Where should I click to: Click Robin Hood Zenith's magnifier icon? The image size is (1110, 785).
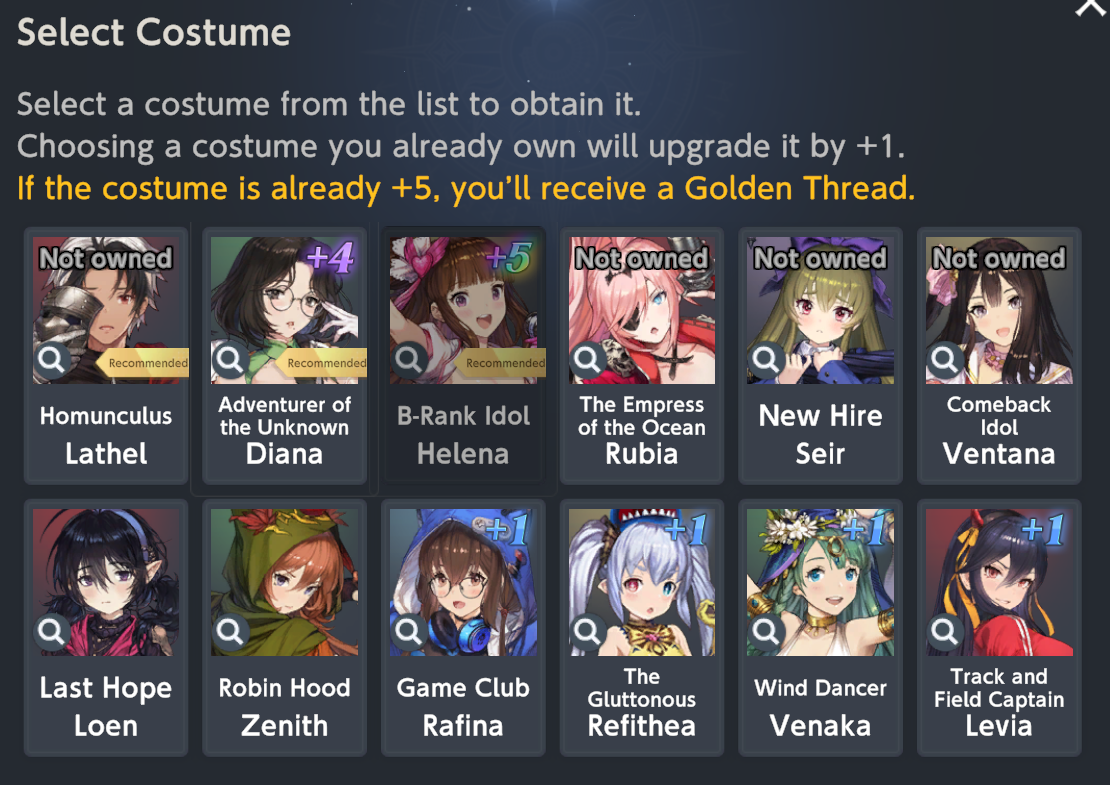coord(230,631)
